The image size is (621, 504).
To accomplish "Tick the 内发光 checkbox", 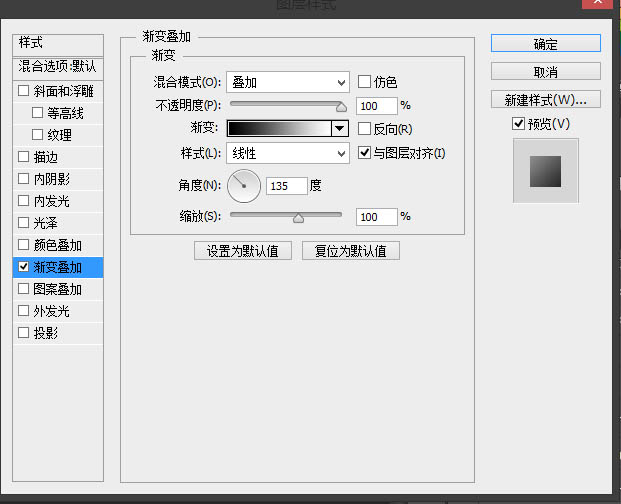I will coord(24,201).
